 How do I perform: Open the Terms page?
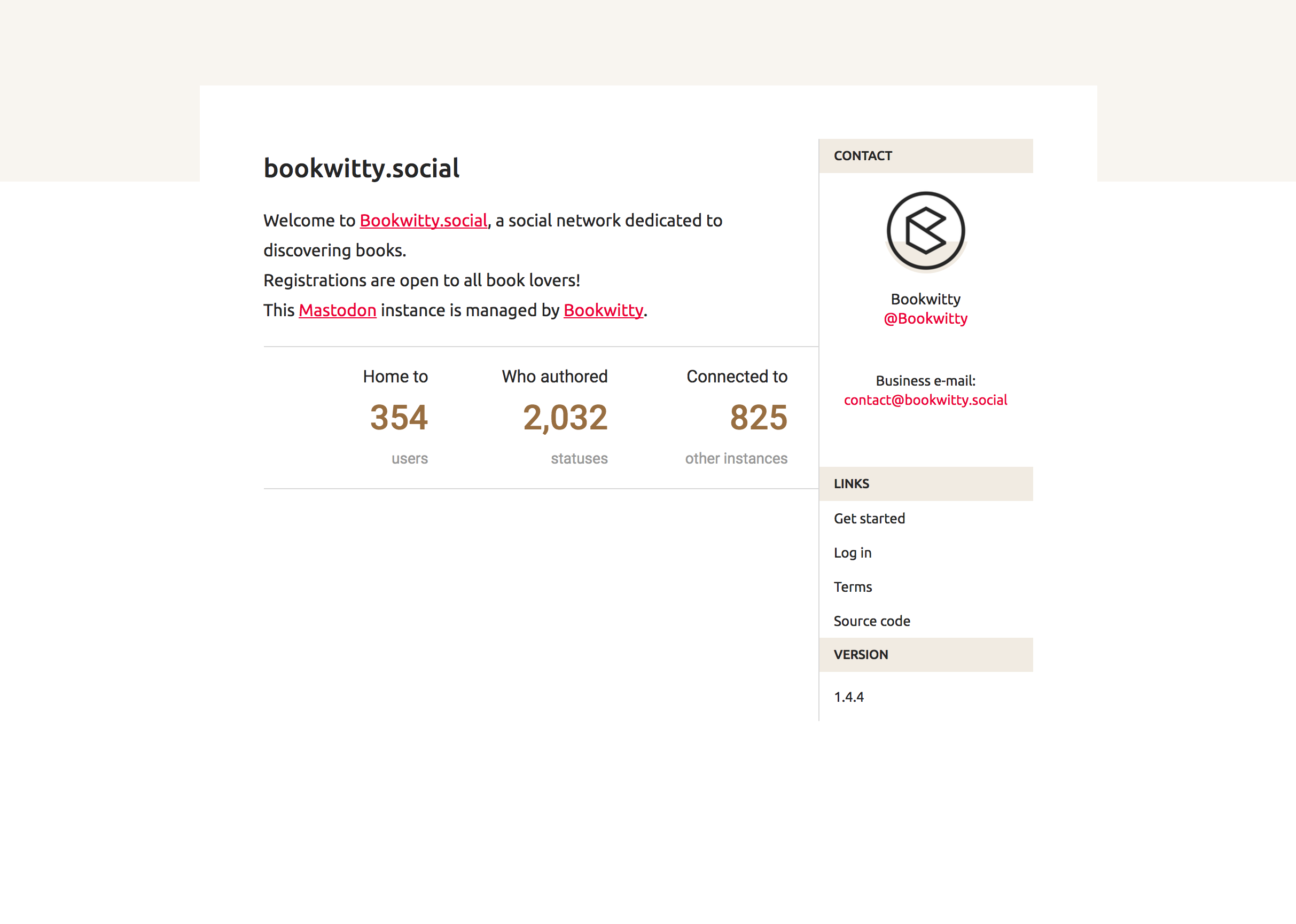coord(852,586)
